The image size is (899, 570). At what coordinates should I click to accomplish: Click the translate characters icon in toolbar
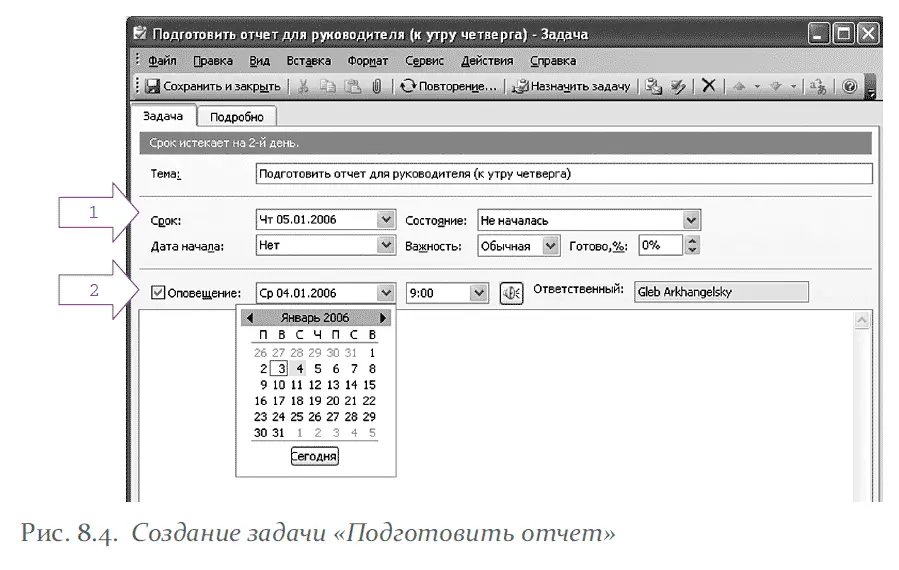click(x=818, y=86)
